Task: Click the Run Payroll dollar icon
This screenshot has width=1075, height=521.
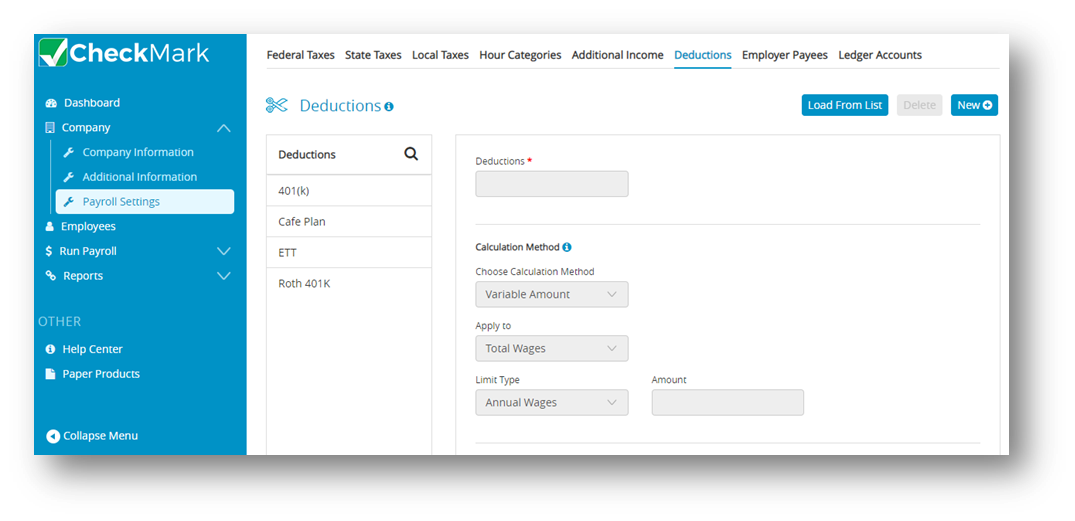Action: (49, 251)
